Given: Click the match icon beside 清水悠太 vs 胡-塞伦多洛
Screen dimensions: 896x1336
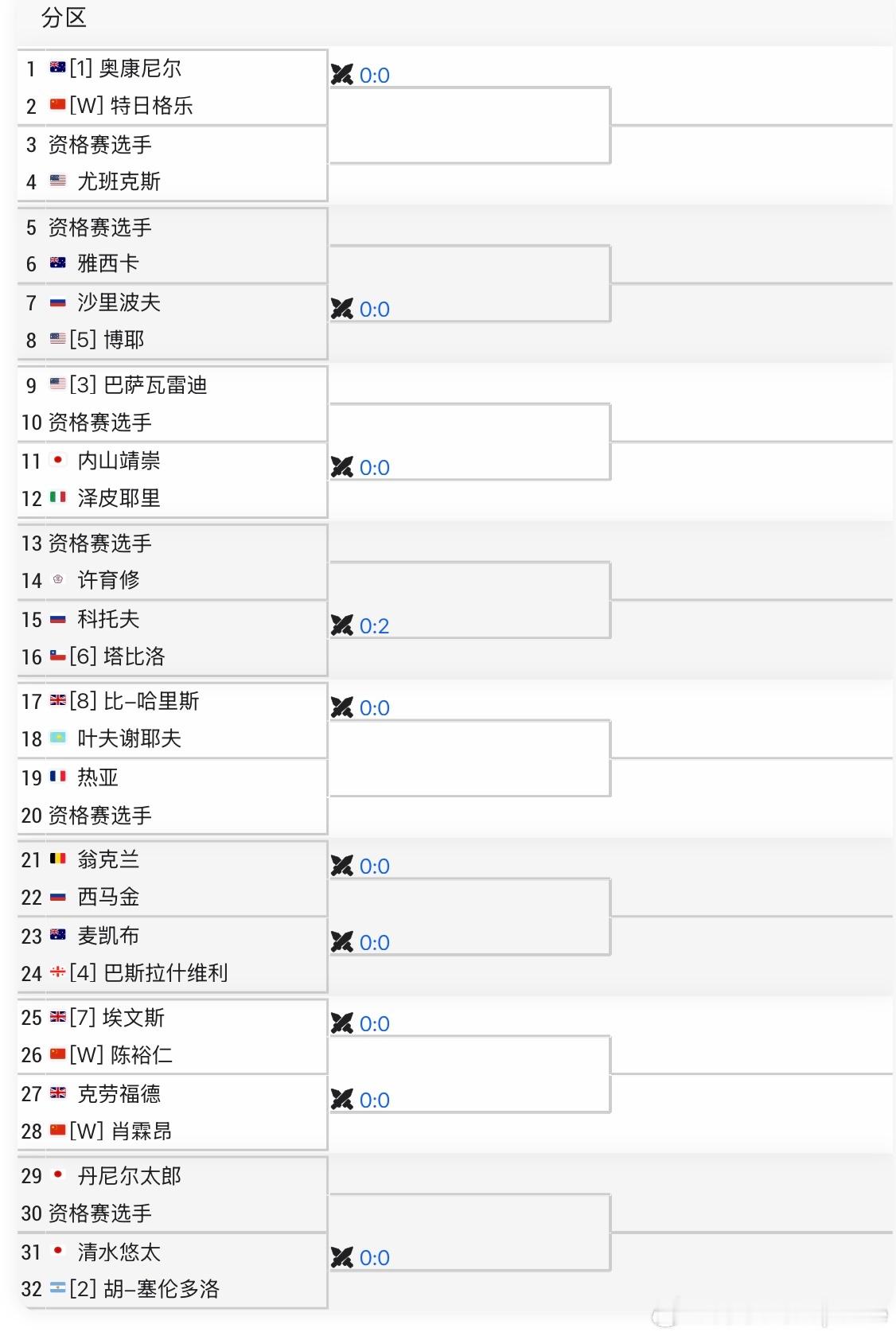Looking at the screenshot, I should tap(341, 1257).
